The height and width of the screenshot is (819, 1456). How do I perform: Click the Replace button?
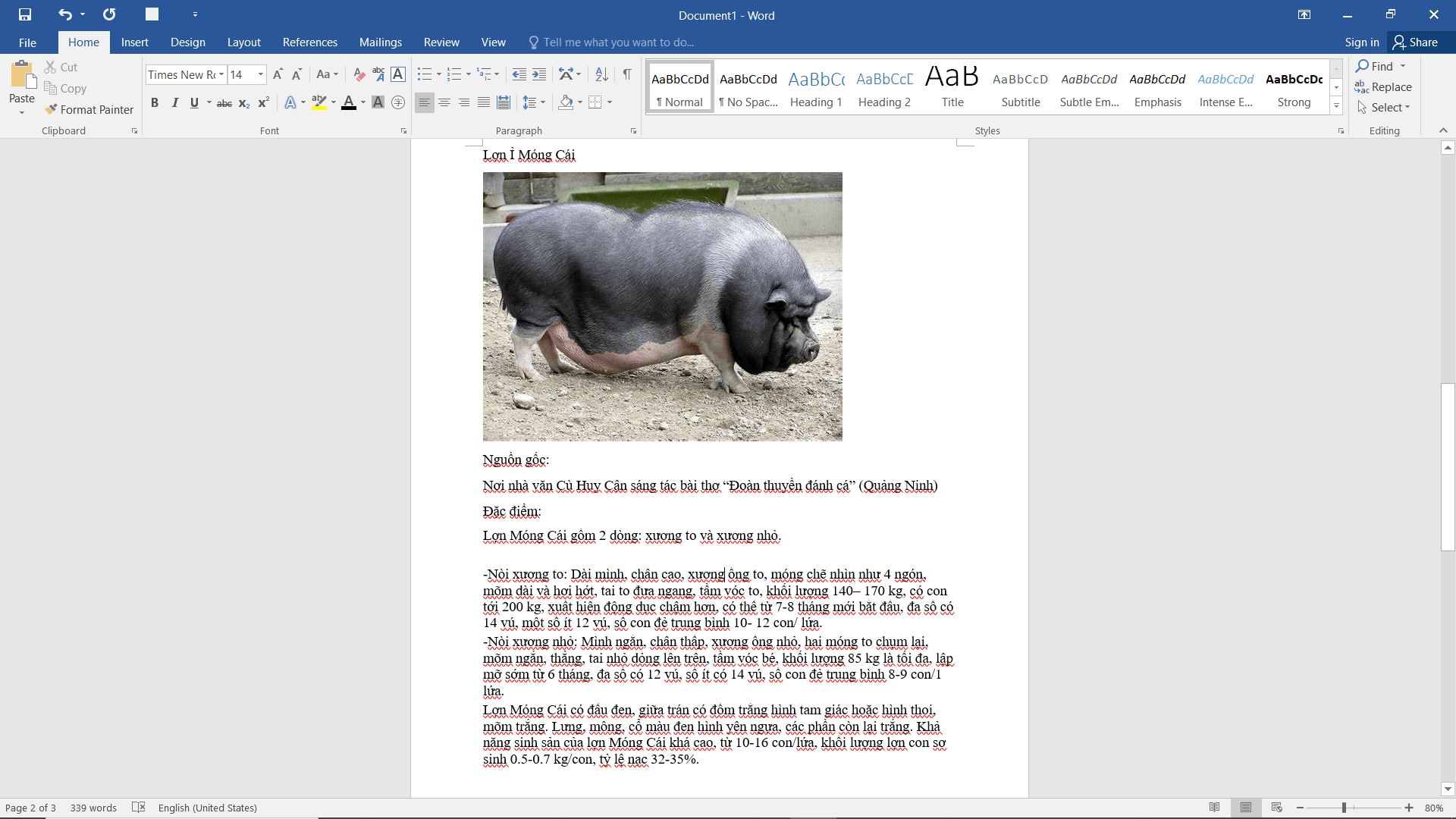tap(1383, 87)
